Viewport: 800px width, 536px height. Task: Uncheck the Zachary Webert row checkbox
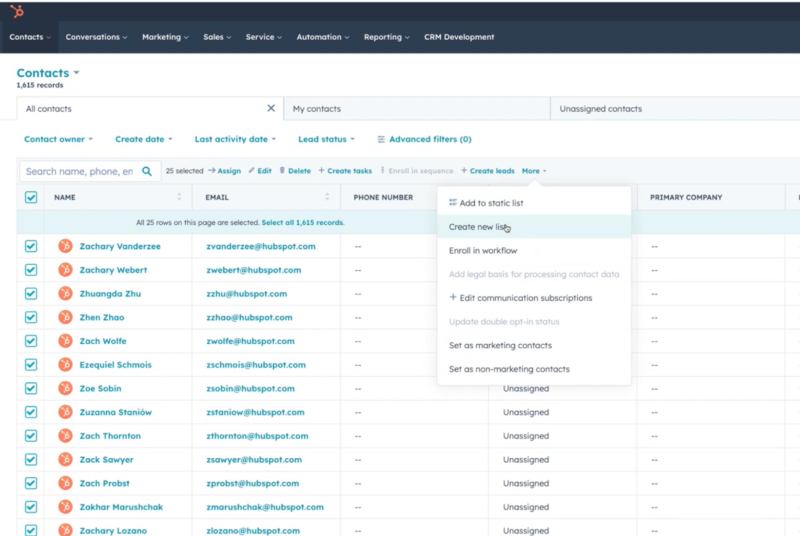pyautogui.click(x=31, y=270)
